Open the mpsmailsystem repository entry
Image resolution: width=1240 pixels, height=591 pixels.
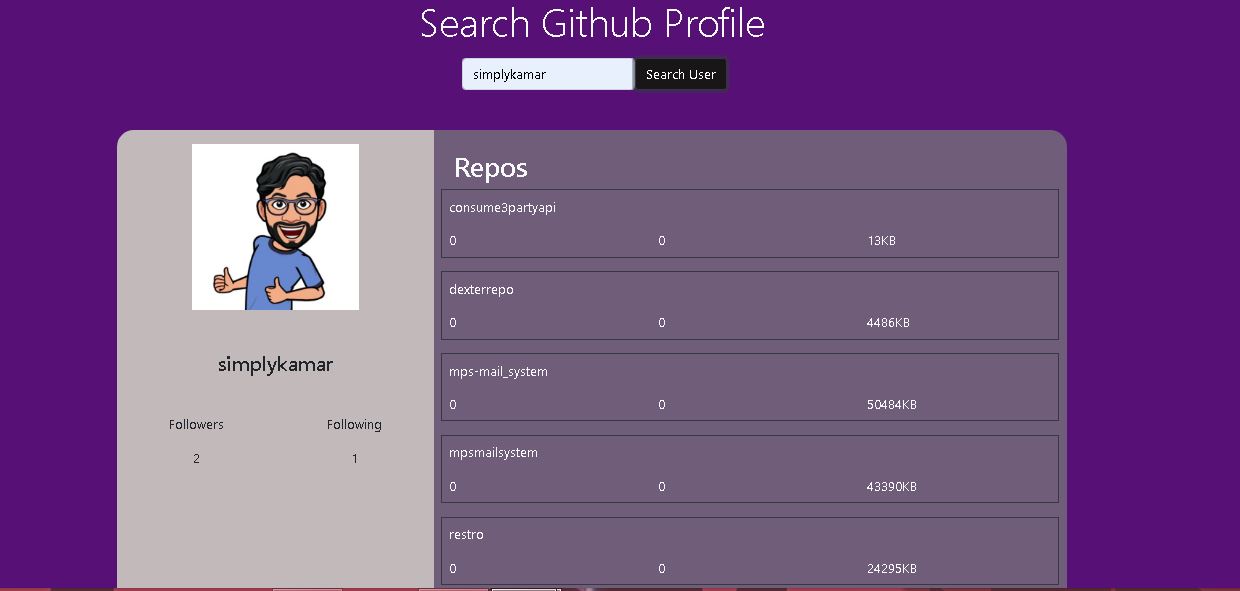tap(493, 453)
